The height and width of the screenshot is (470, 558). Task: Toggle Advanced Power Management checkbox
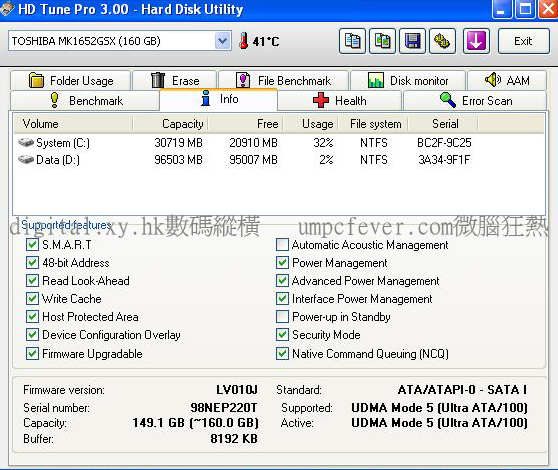(x=283, y=281)
